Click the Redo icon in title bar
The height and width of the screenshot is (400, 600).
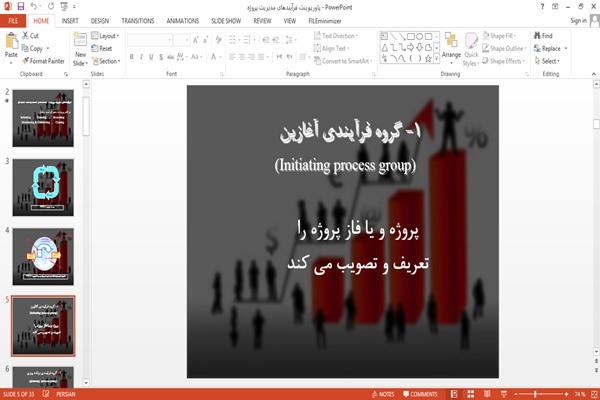click(x=51, y=6)
